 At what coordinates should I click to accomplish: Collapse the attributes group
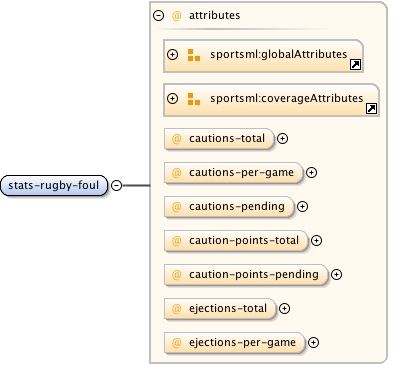point(159,15)
